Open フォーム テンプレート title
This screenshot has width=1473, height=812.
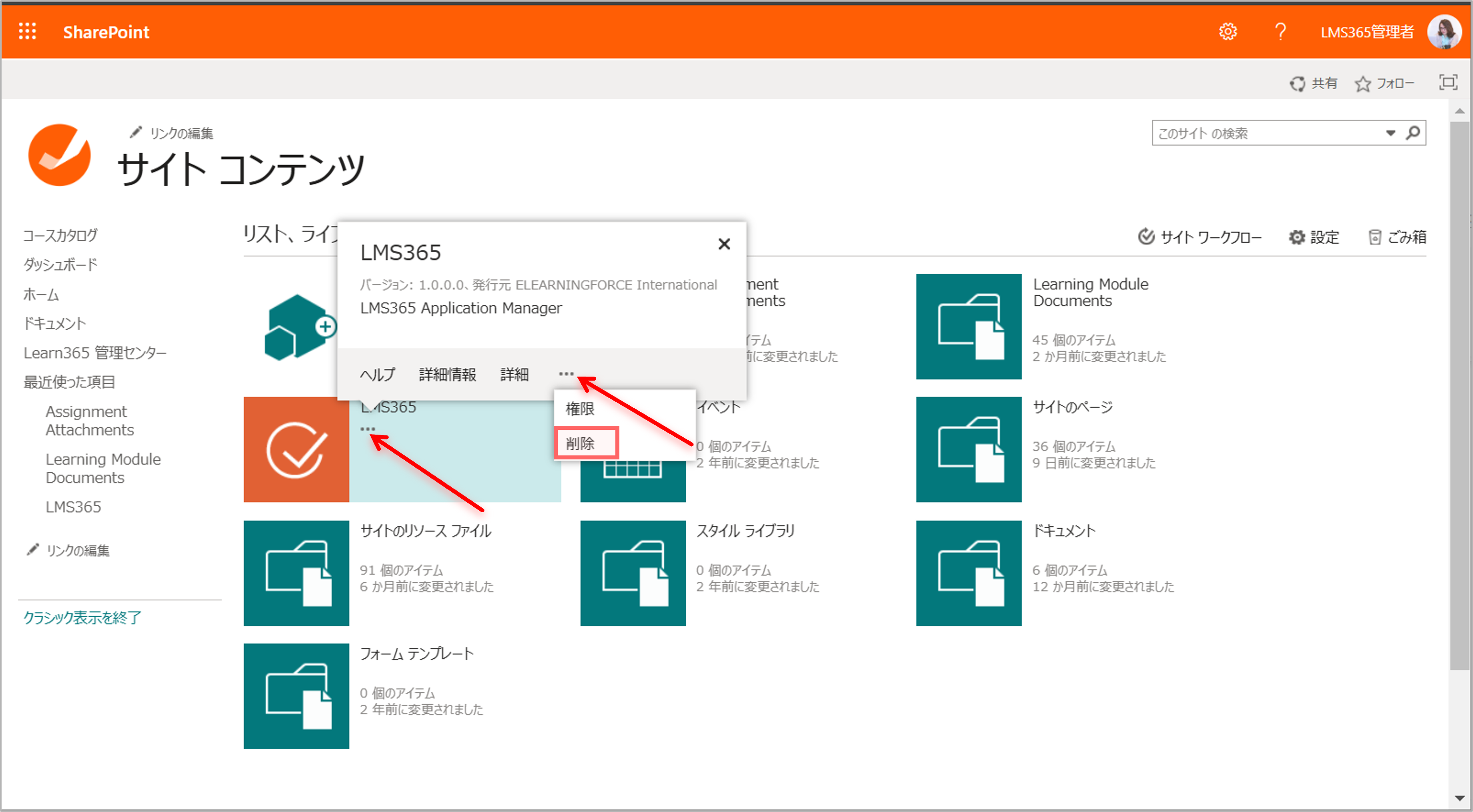pyautogui.click(x=417, y=654)
